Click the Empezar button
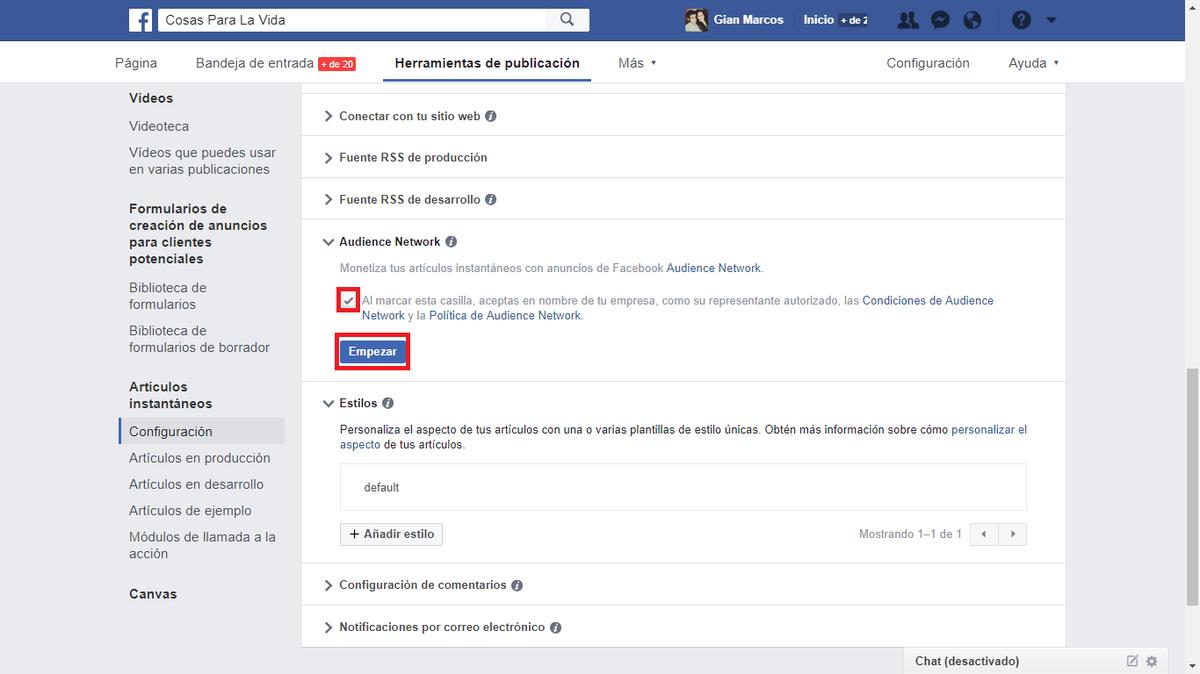Image resolution: width=1200 pixels, height=674 pixels. tap(372, 351)
